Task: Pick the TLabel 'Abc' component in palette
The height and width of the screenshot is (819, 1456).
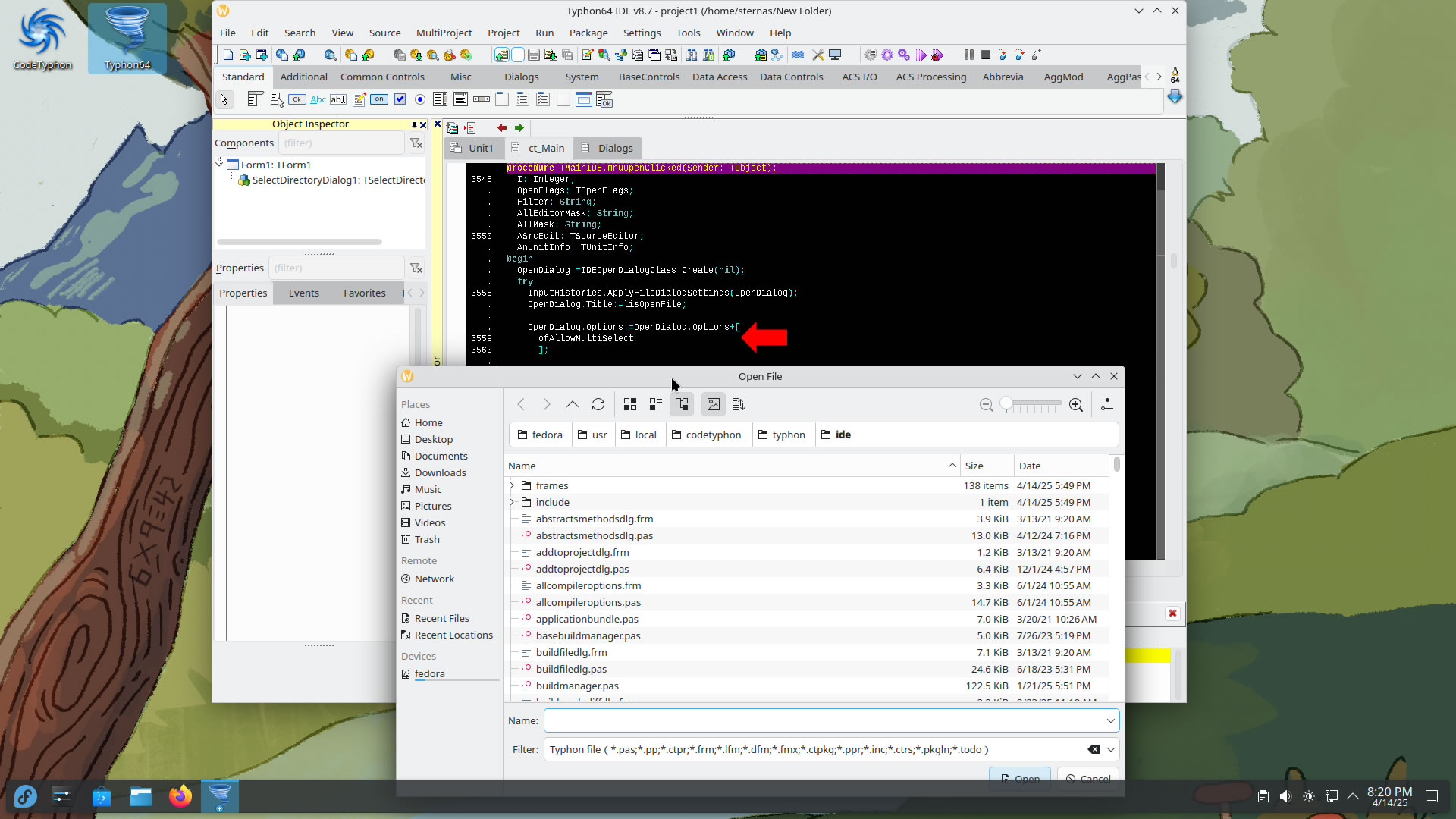Action: pyautogui.click(x=318, y=99)
